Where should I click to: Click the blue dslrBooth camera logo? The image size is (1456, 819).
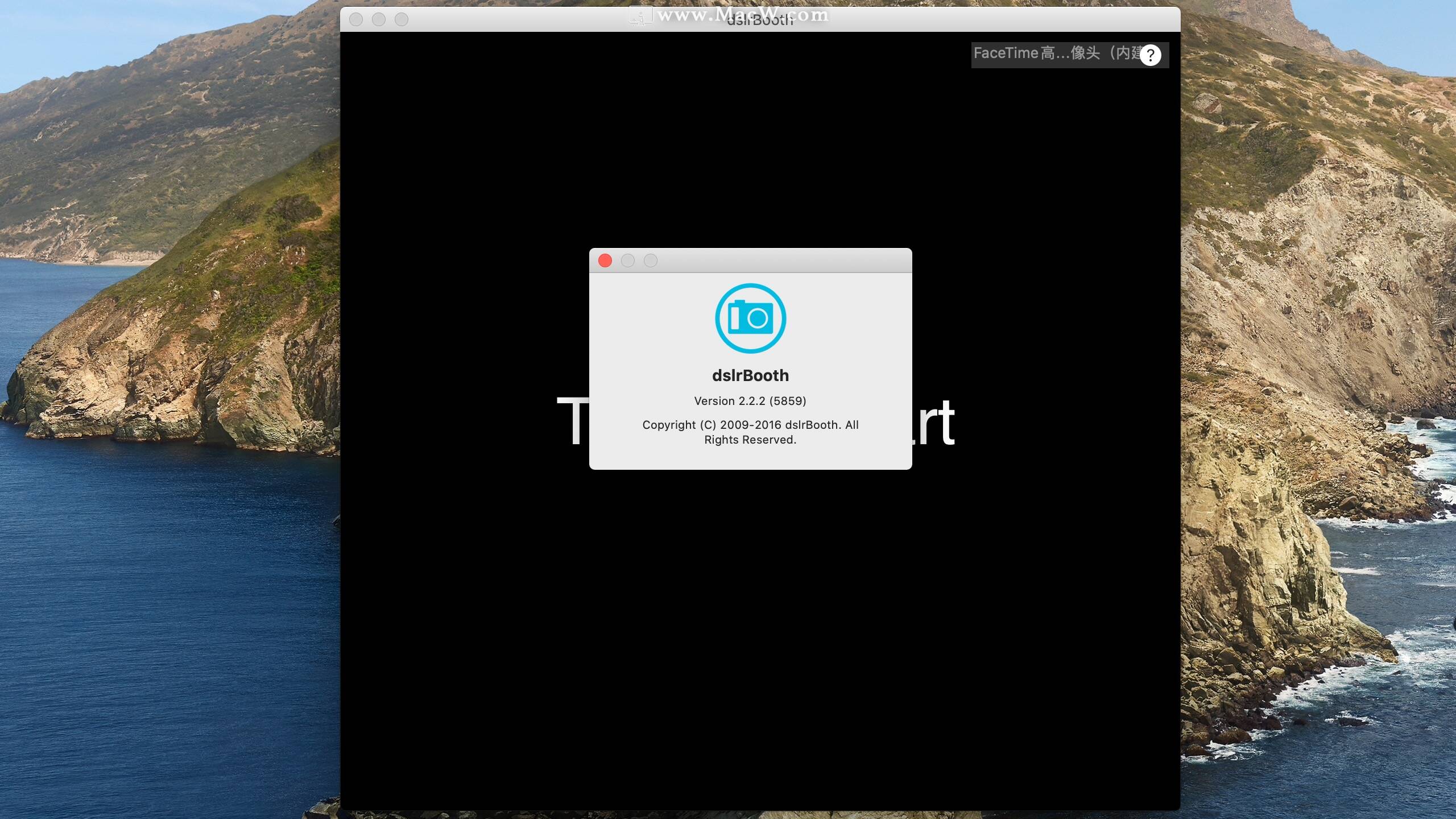click(x=750, y=318)
